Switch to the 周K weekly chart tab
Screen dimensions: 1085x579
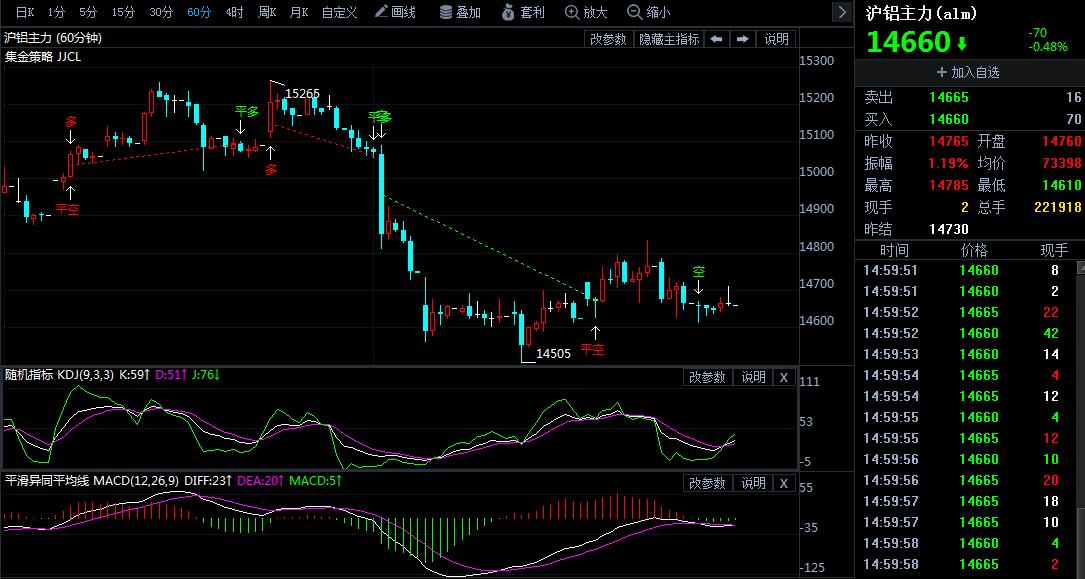pos(266,13)
